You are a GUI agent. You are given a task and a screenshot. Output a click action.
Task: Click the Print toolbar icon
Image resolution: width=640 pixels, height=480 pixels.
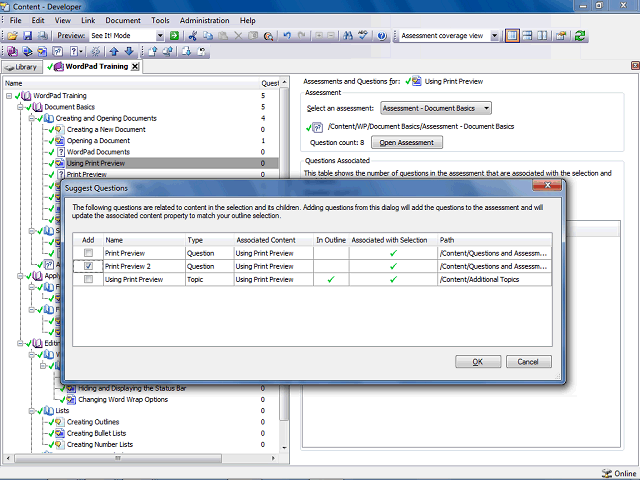(x=42, y=36)
